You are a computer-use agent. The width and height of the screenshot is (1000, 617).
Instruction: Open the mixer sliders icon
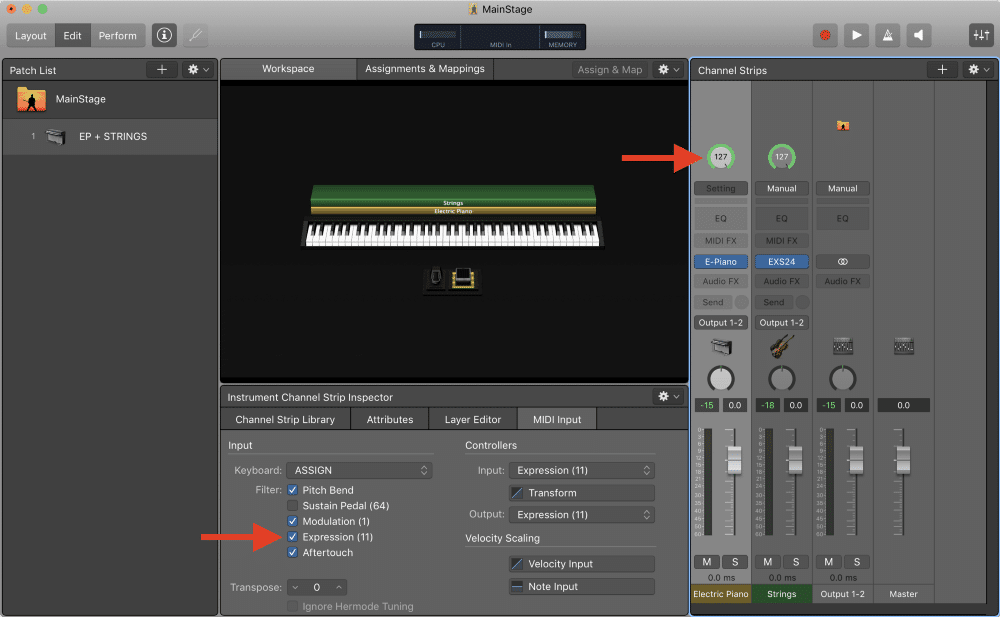980,35
